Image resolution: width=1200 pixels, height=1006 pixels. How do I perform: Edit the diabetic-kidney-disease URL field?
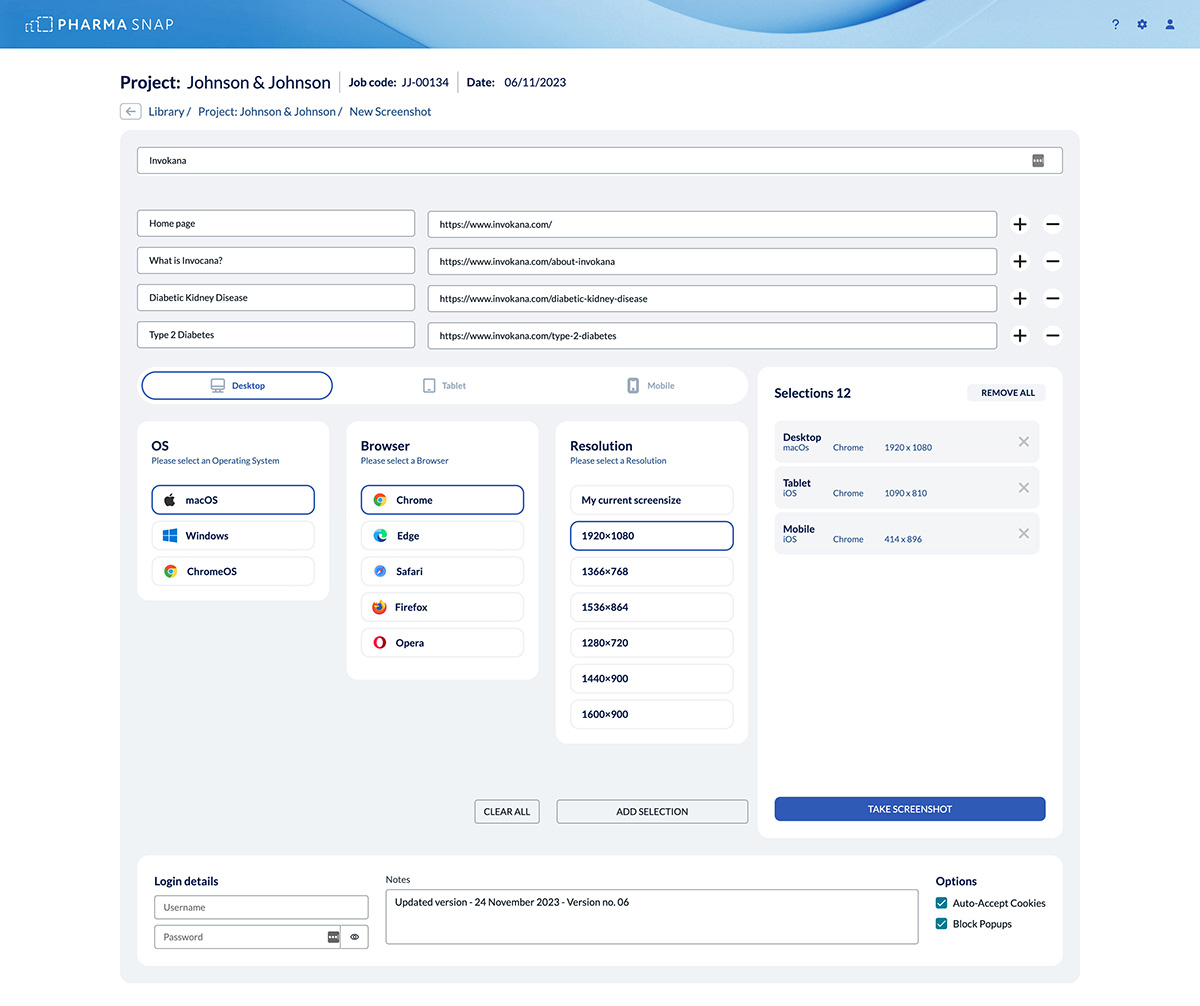tap(712, 298)
